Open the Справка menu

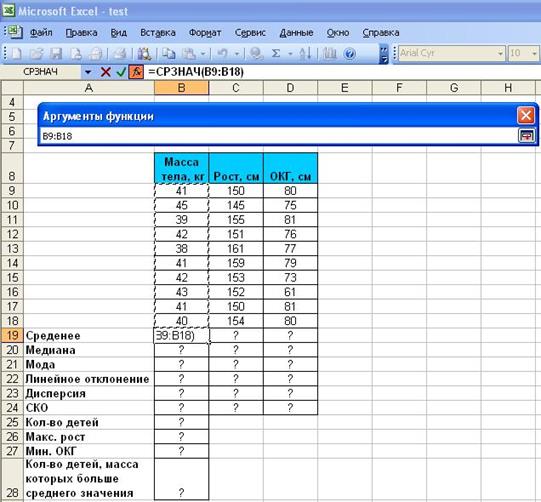pos(381,33)
